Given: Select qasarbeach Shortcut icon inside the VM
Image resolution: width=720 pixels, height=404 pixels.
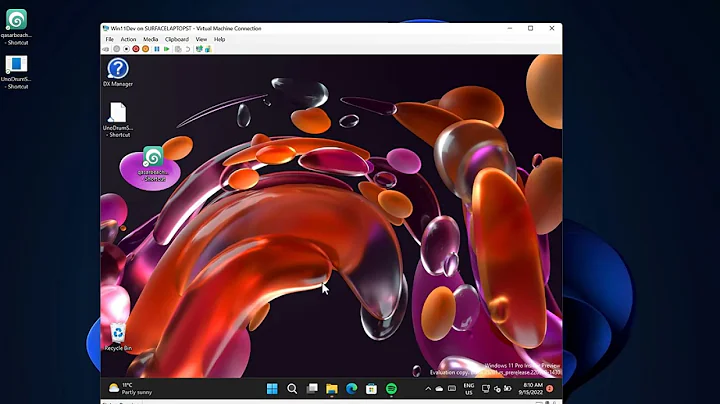Looking at the screenshot, I should (153, 164).
